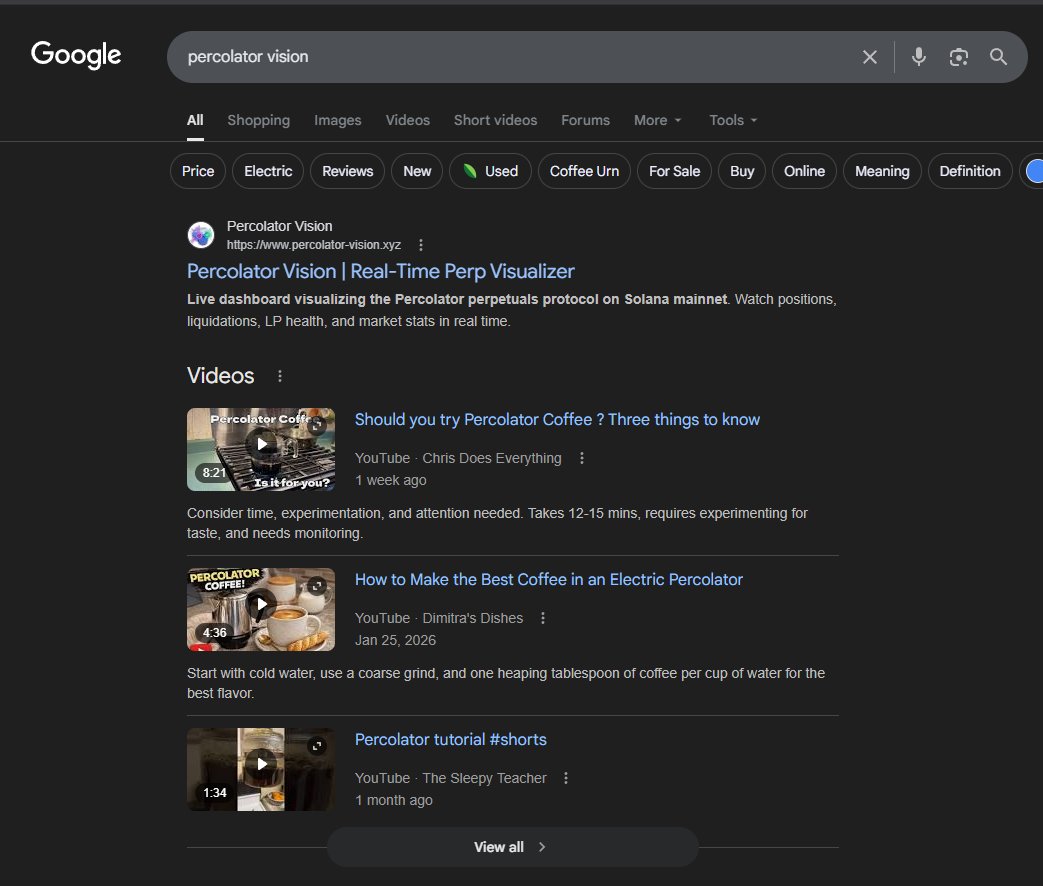Play the 8:21 Percolator Coffee video preview
Image resolution: width=1043 pixels, height=886 pixels.
pyautogui.click(x=261, y=444)
